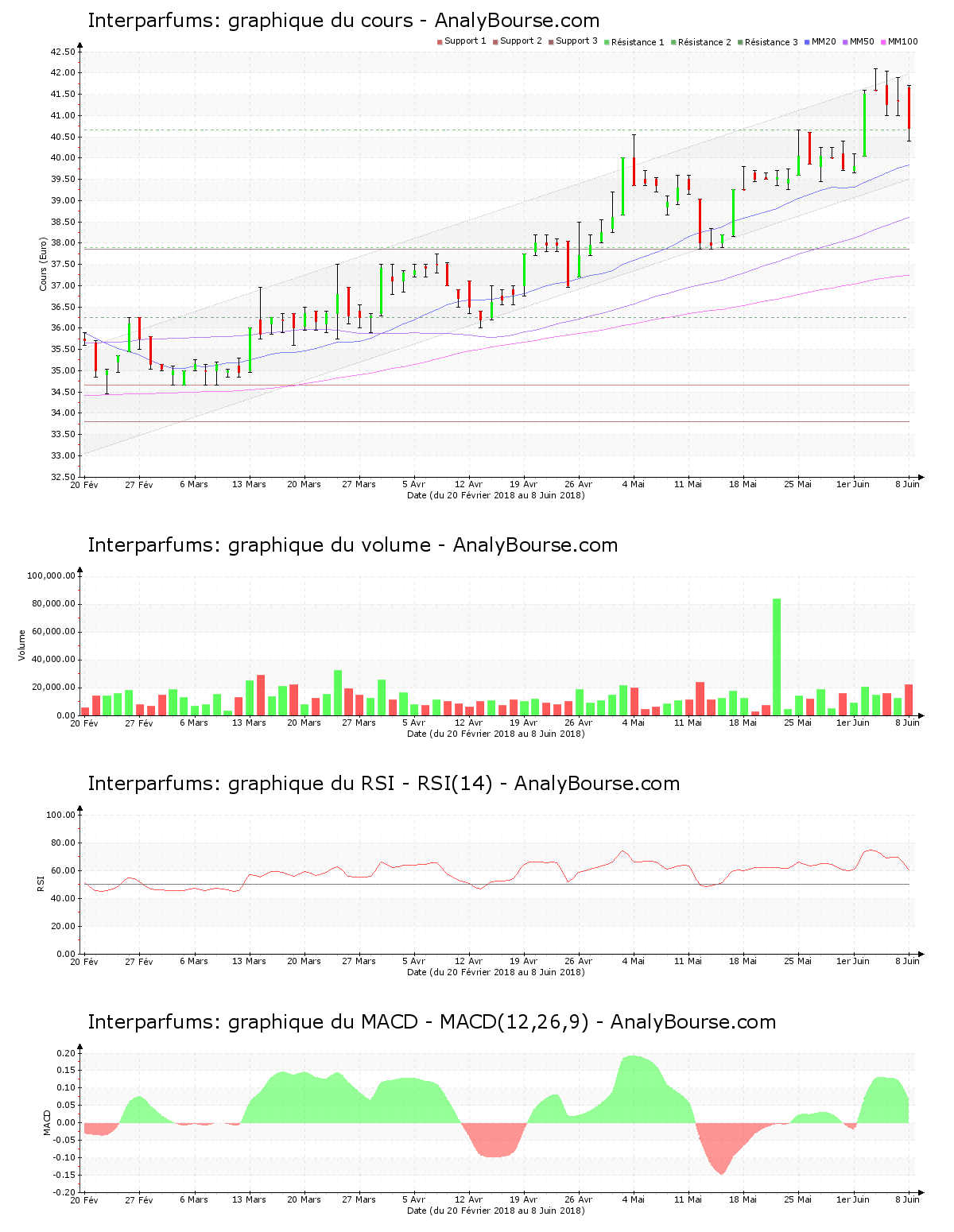Click the 80,000.00 value on the volume axis
954x1232 pixels.
point(54,604)
